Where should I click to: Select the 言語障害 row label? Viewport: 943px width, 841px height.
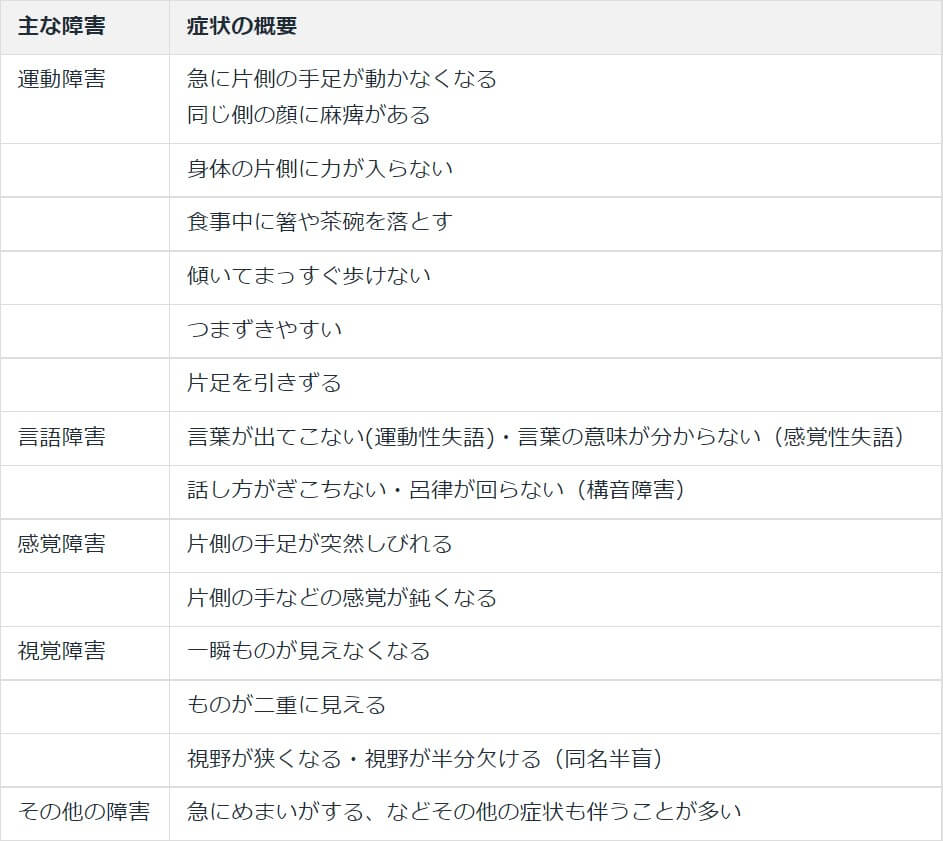point(61,438)
